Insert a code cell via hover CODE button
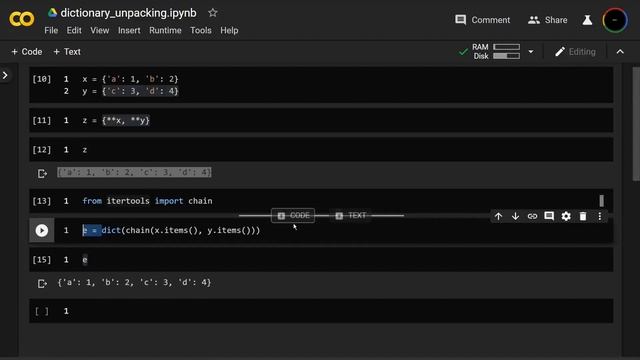Screen dimensions: 640x360 pyautogui.click(x=293, y=216)
